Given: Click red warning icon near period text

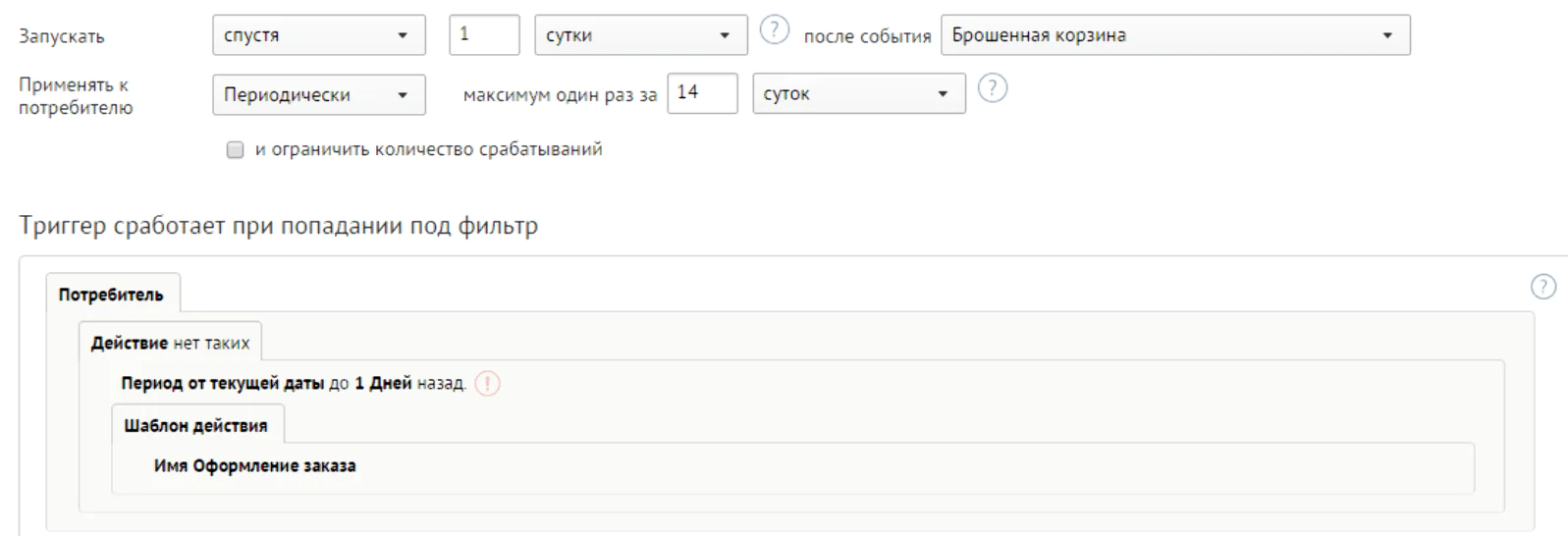Looking at the screenshot, I should tap(488, 384).
